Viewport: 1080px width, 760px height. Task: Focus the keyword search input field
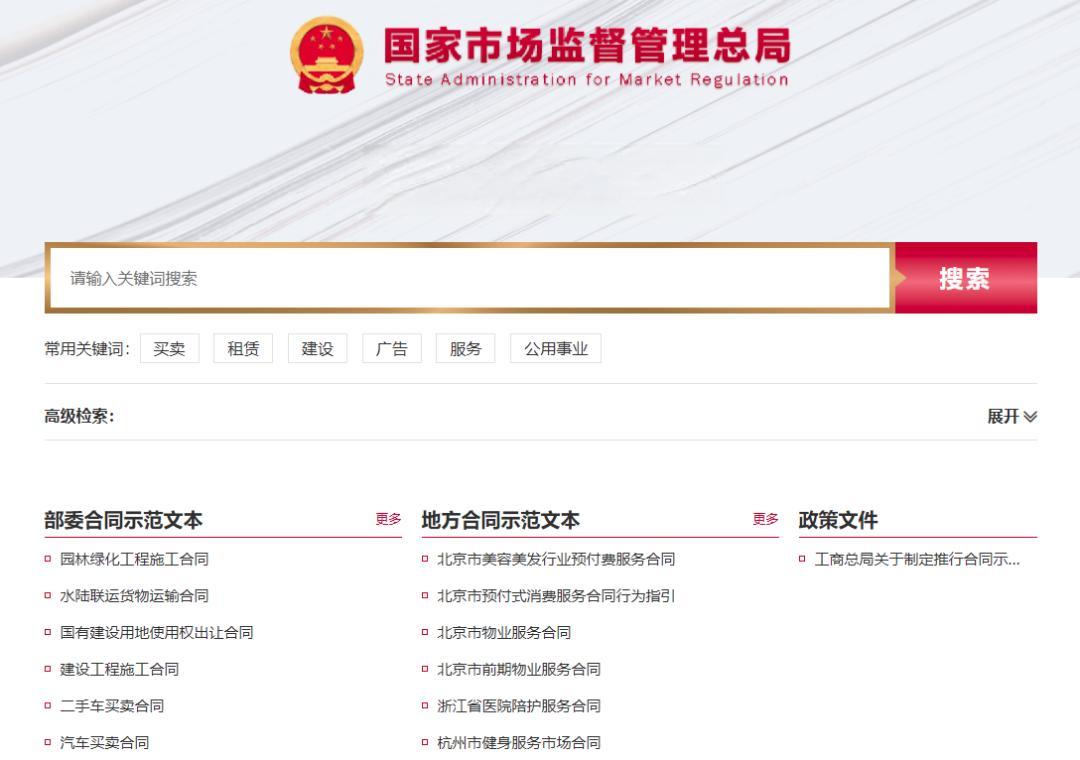click(470, 278)
